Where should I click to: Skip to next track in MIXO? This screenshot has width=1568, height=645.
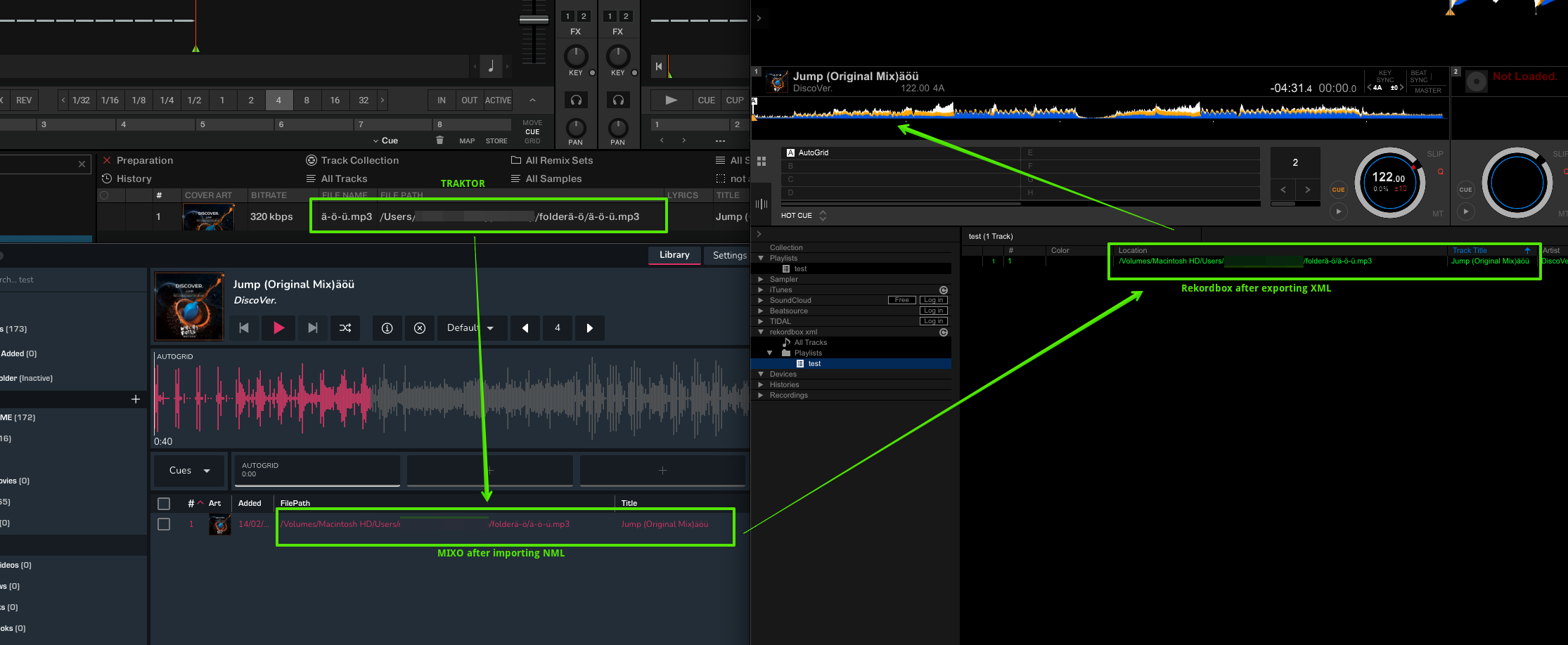click(313, 327)
